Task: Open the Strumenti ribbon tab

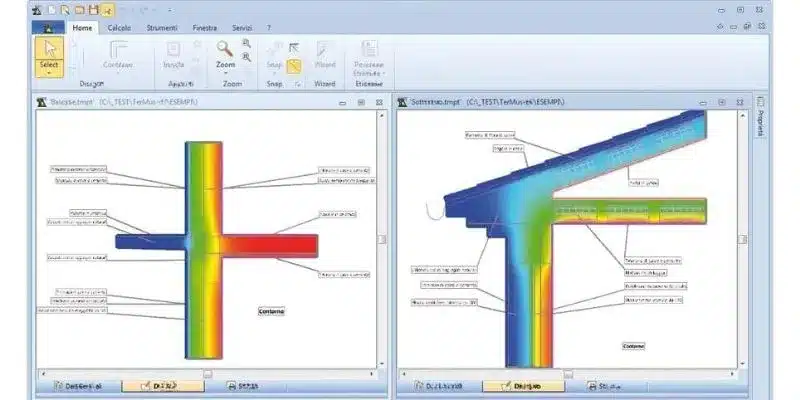Action: [x=162, y=28]
